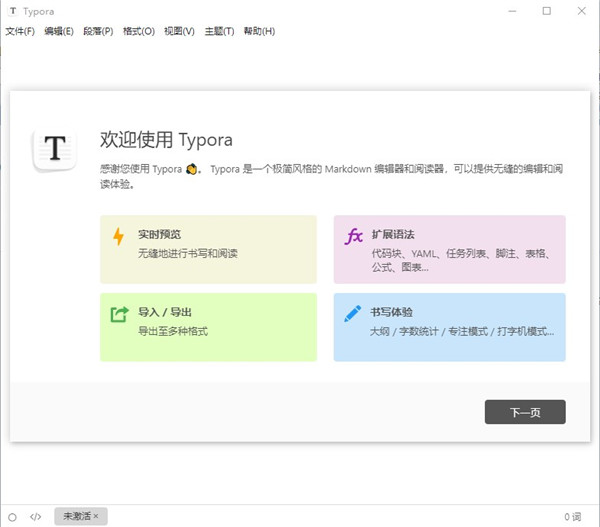Image resolution: width=600 pixels, height=527 pixels.
Task: Toggle source code mode icon in status bar
Action: pos(36,516)
